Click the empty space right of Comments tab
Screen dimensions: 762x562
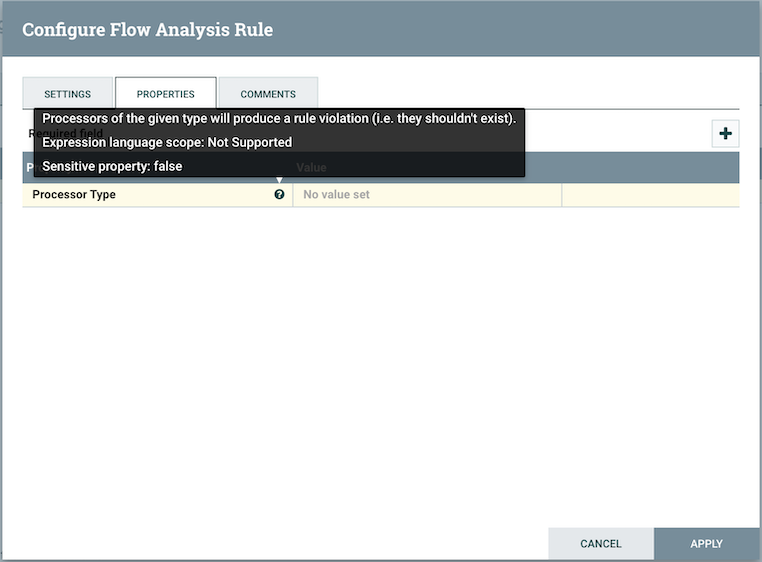click(520, 93)
